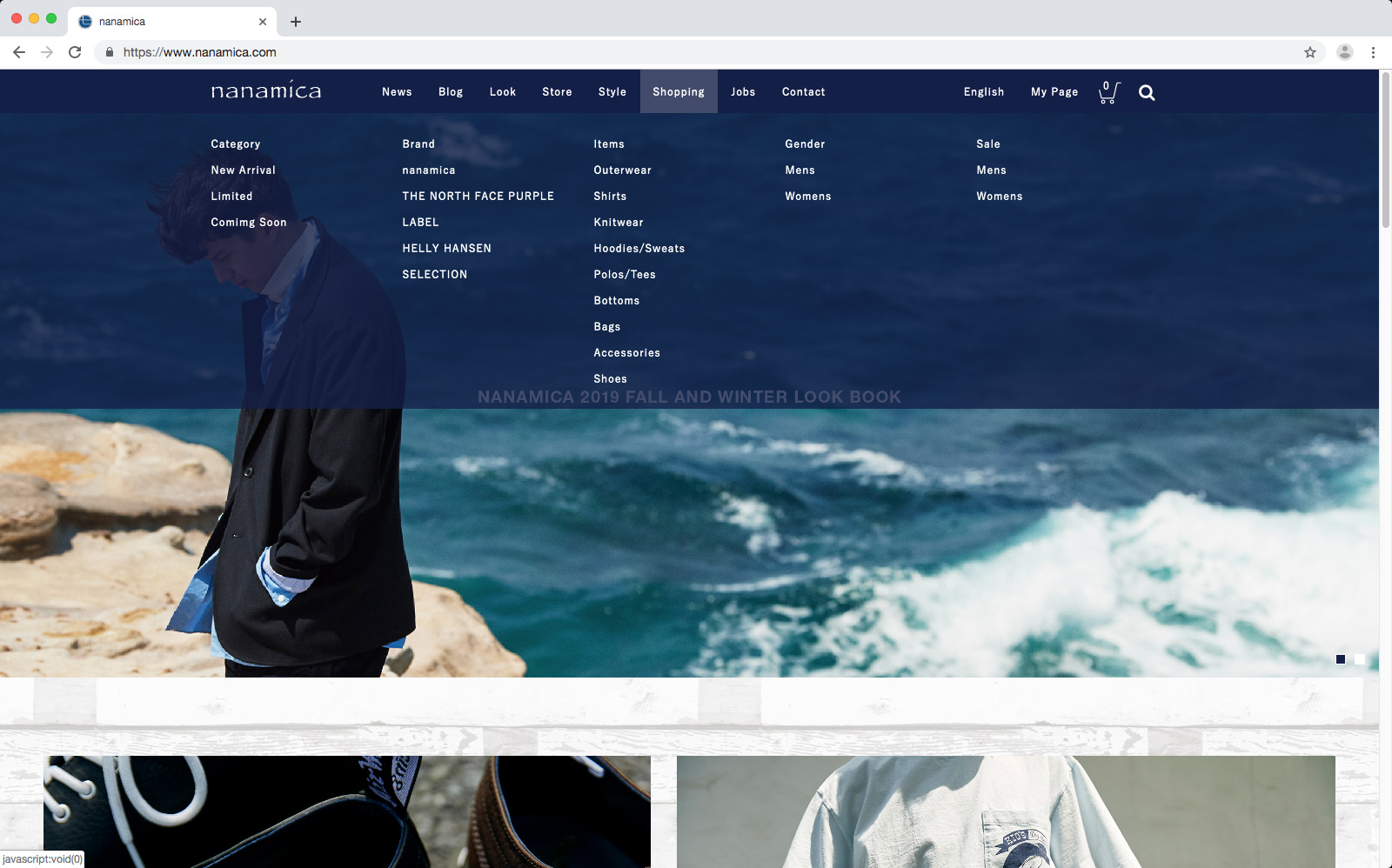Choose the LABEL brand entry
Viewport: 1392px width, 868px height.
420,223
